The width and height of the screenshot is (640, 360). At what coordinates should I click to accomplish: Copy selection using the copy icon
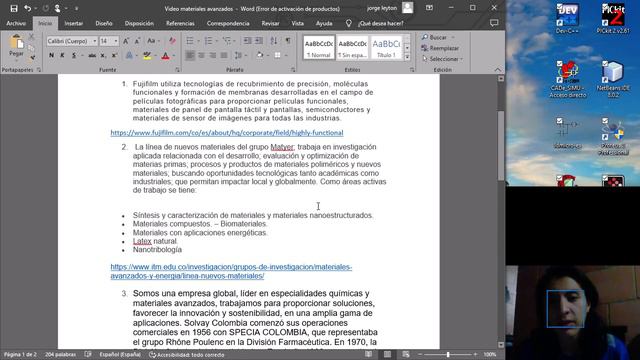tap(31, 48)
